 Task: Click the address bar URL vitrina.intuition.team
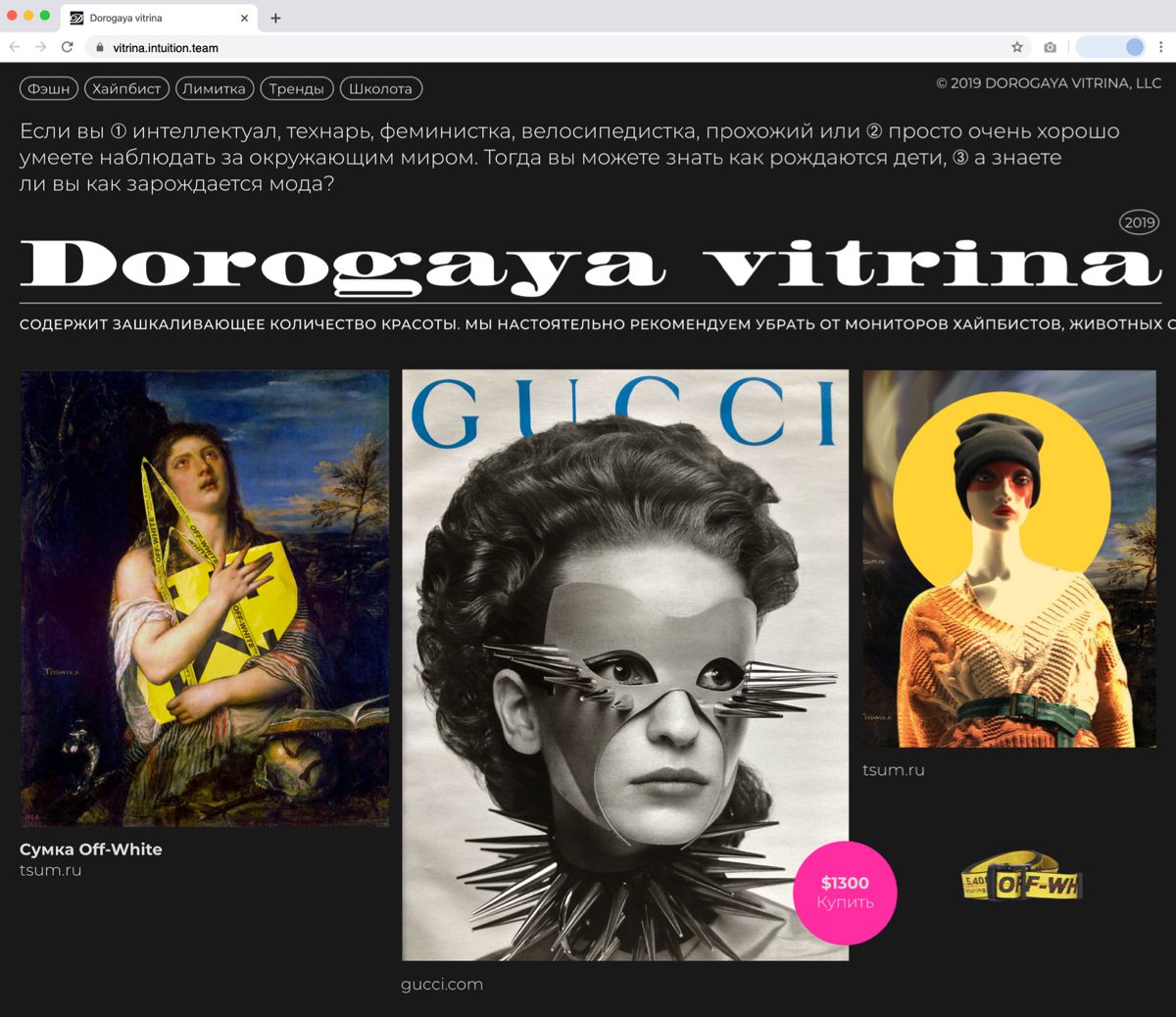[x=166, y=47]
